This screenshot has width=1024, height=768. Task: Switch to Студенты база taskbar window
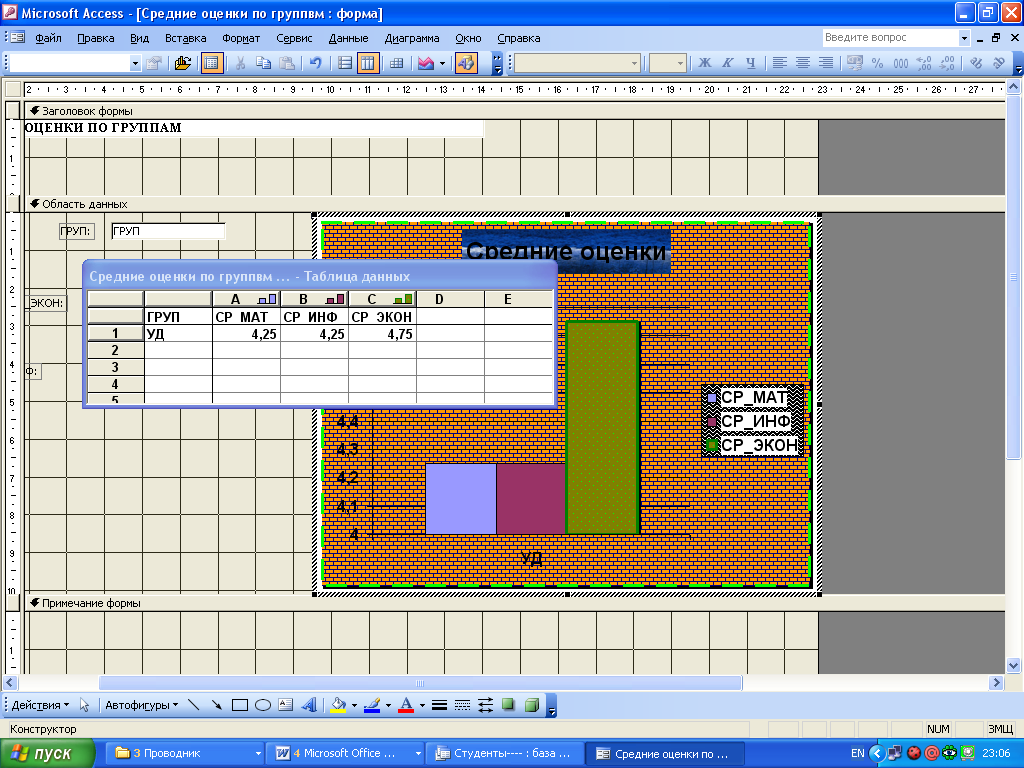[x=504, y=754]
